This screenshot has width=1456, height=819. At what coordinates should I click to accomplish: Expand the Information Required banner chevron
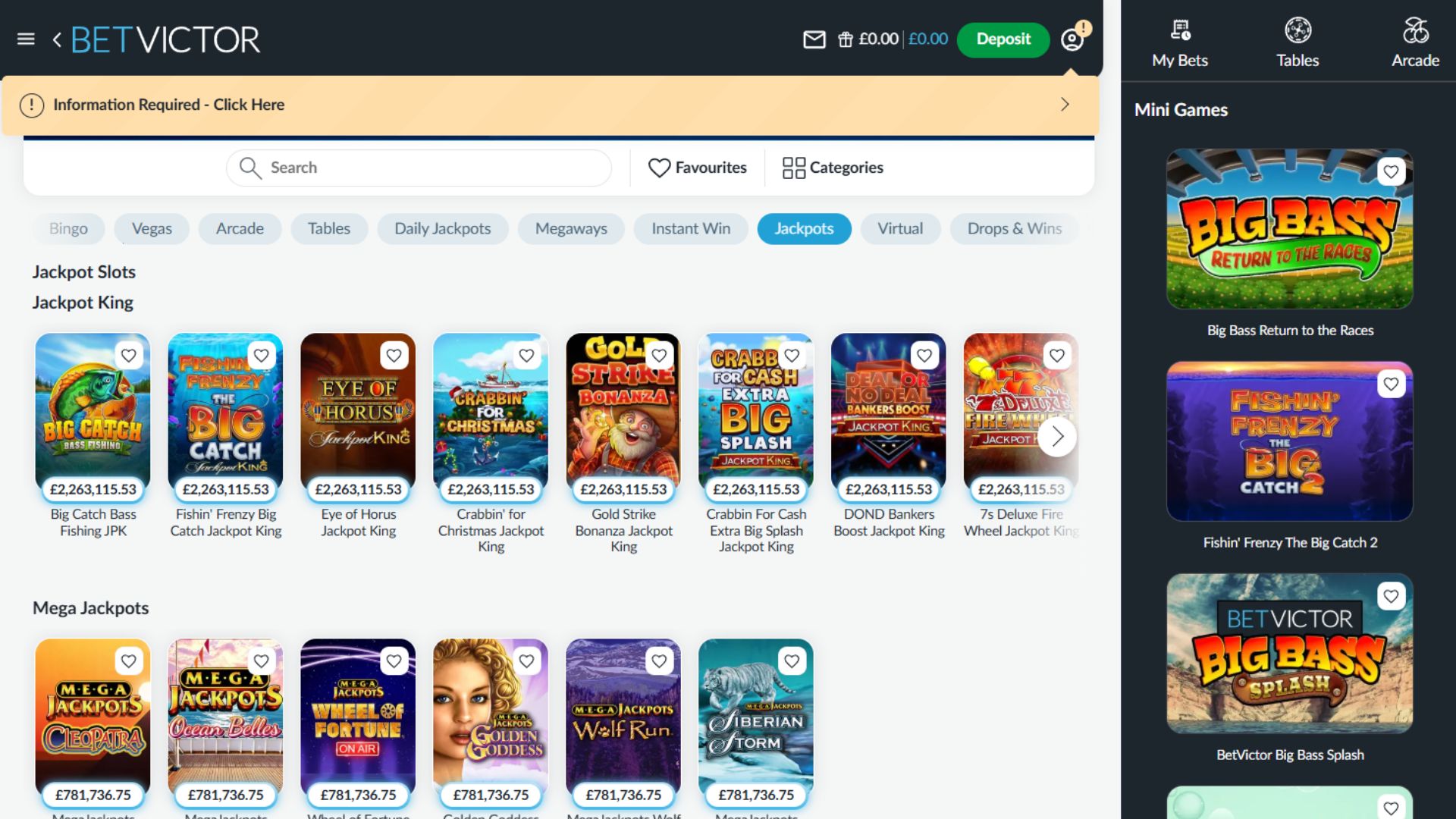pos(1065,105)
